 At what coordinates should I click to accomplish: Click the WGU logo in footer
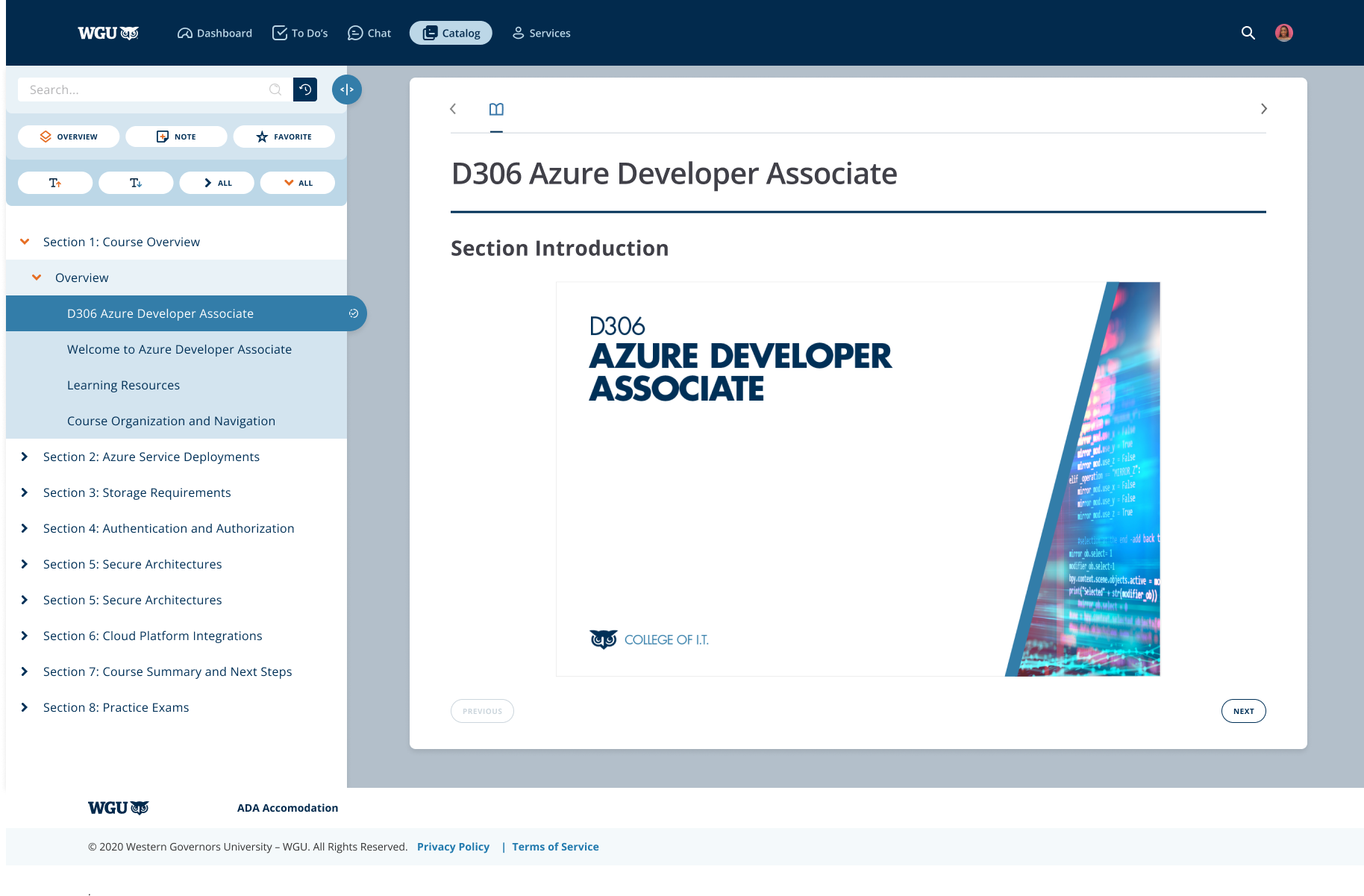coord(119,808)
